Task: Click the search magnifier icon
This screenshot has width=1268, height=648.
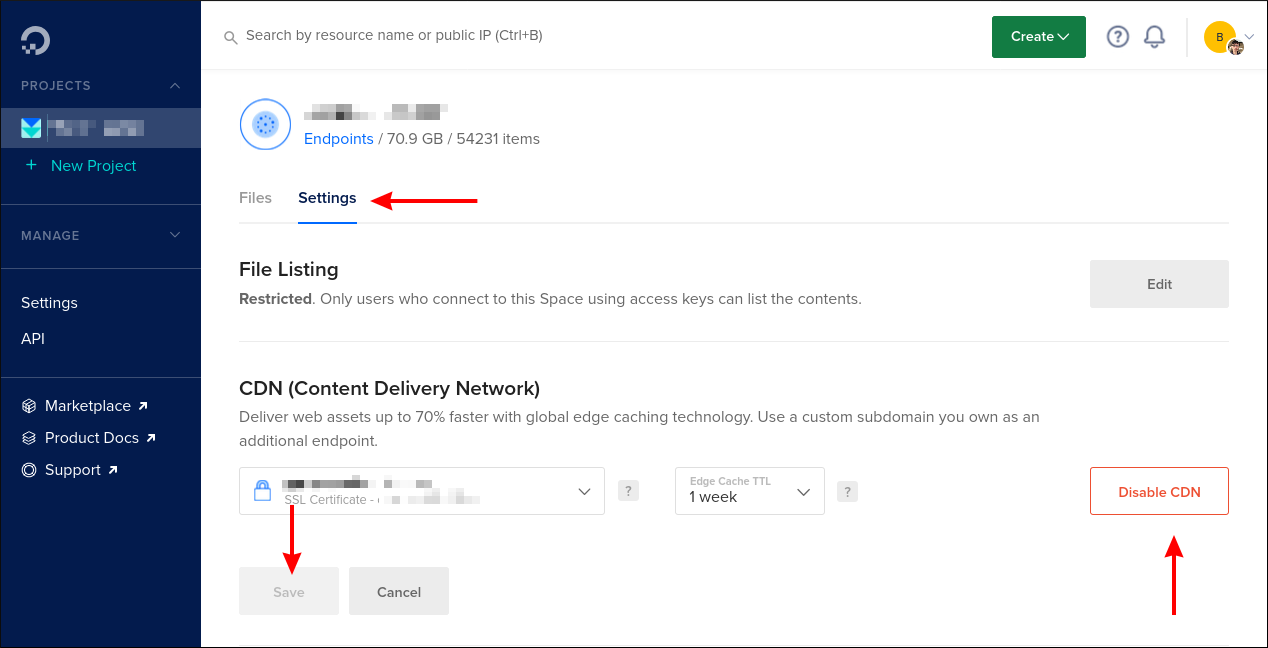Action: (230, 36)
